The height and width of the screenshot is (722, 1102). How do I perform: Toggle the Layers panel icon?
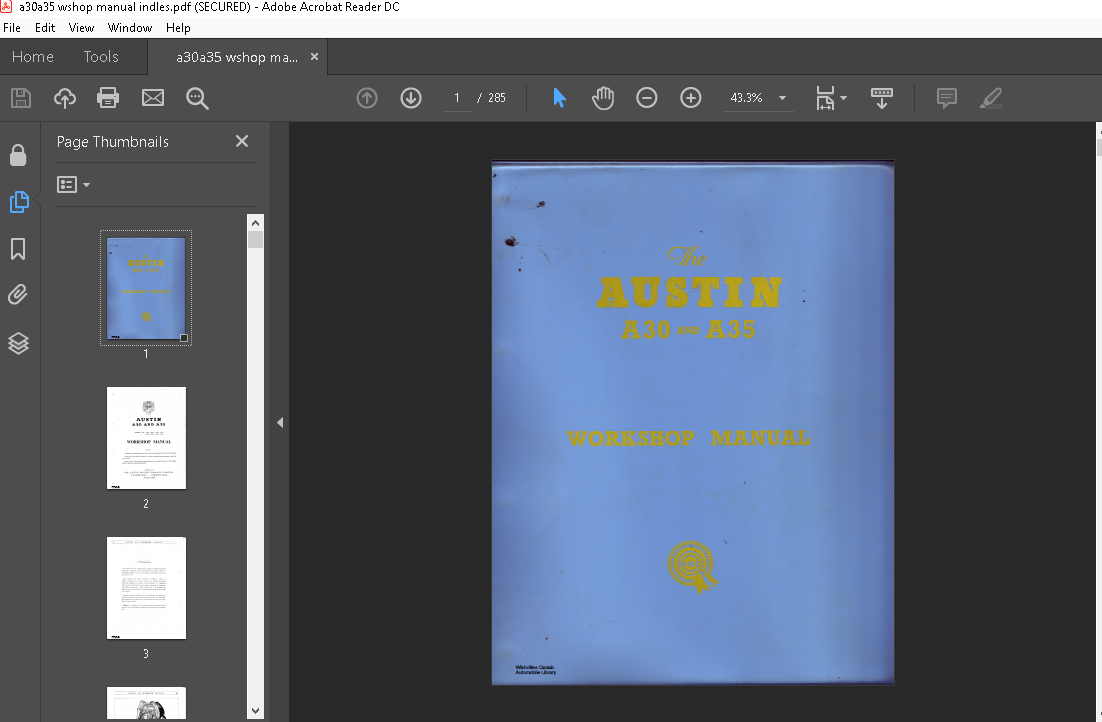[x=18, y=343]
